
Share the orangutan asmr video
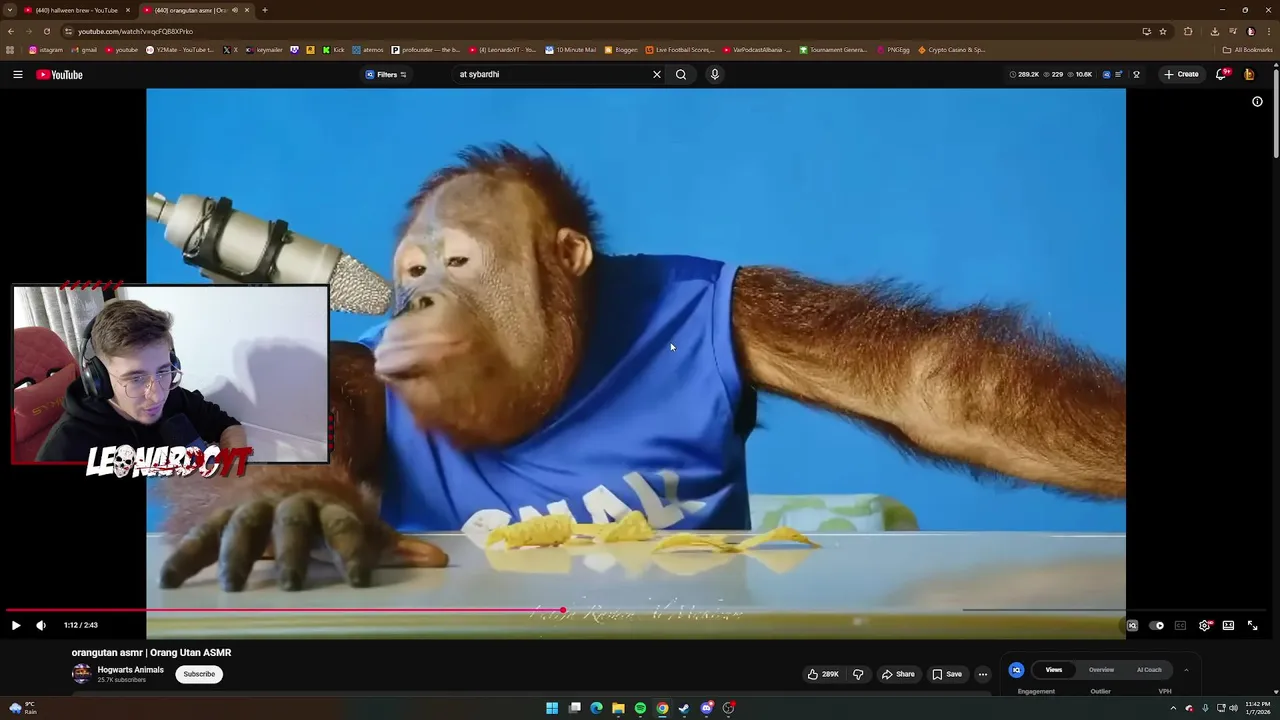coord(898,674)
